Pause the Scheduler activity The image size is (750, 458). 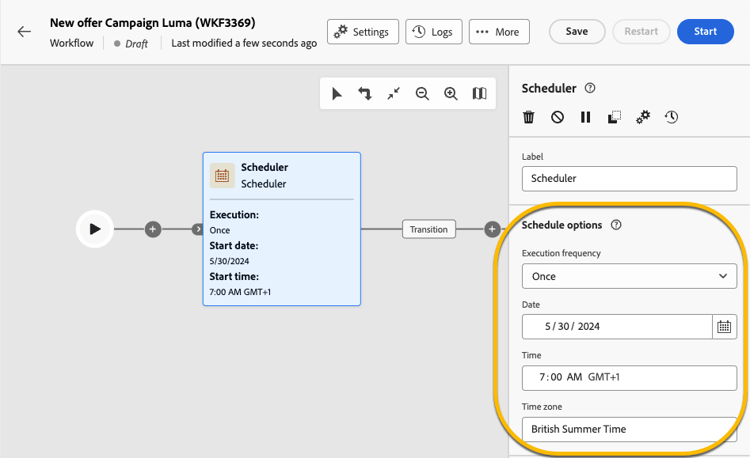(585, 117)
